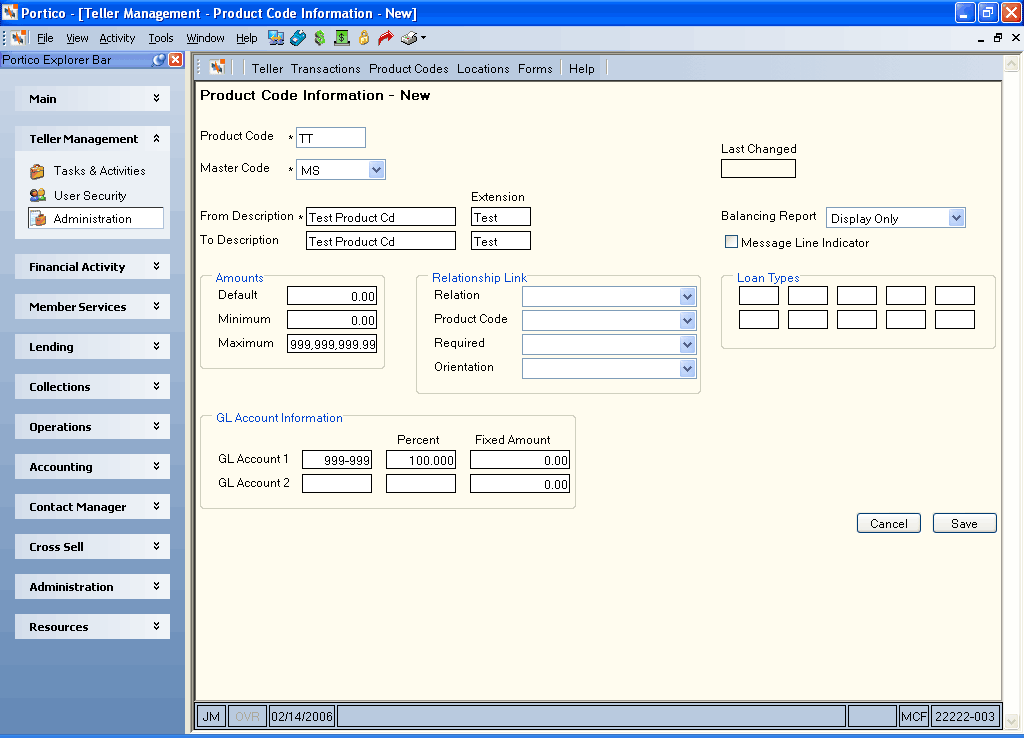Click the Cancel button
This screenshot has height=738, width=1024.
[889, 523]
